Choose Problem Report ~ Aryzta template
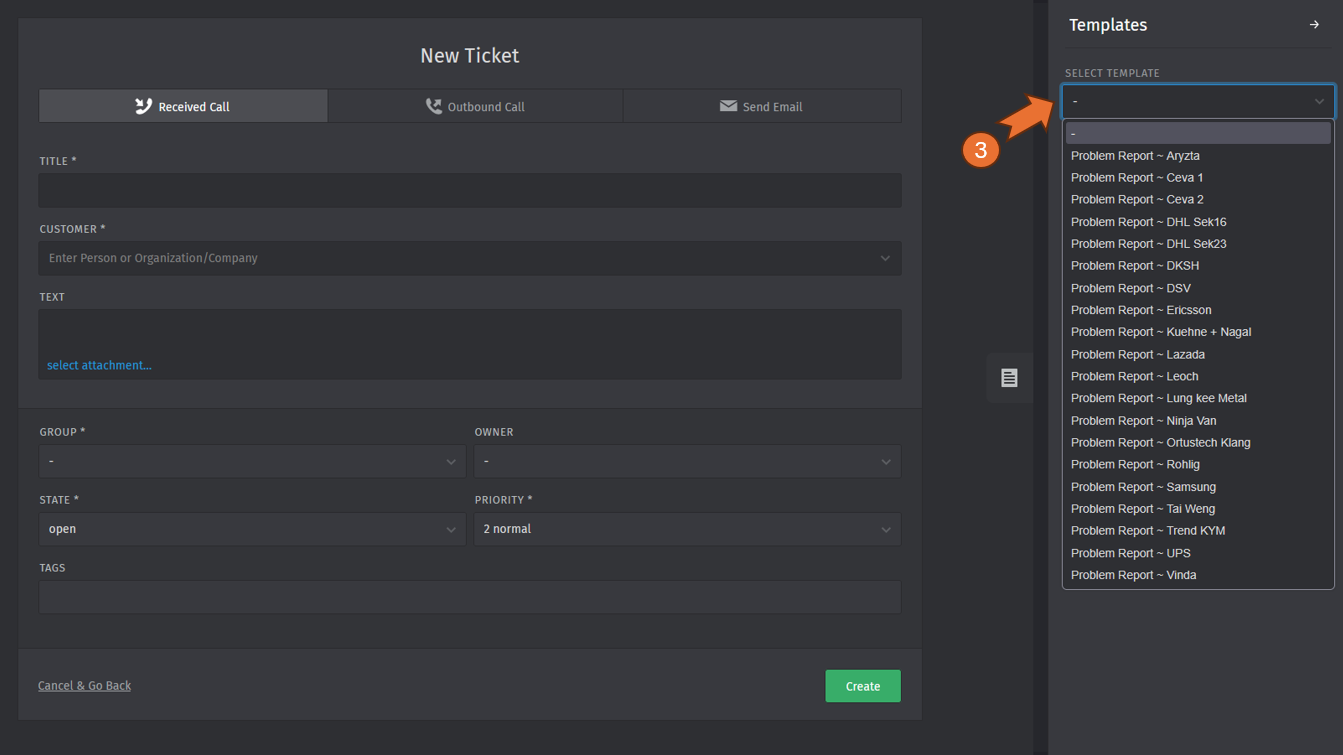This screenshot has width=1343, height=755. point(1135,156)
